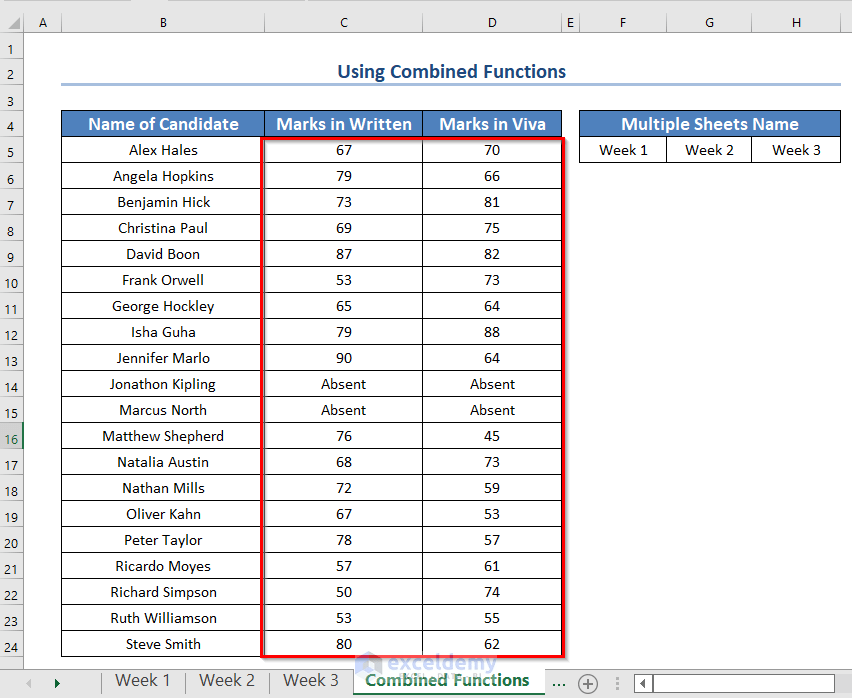The height and width of the screenshot is (698, 852).
Task: Open the hidden sheets list via the ellipsis
Action: pyautogui.click(x=559, y=682)
